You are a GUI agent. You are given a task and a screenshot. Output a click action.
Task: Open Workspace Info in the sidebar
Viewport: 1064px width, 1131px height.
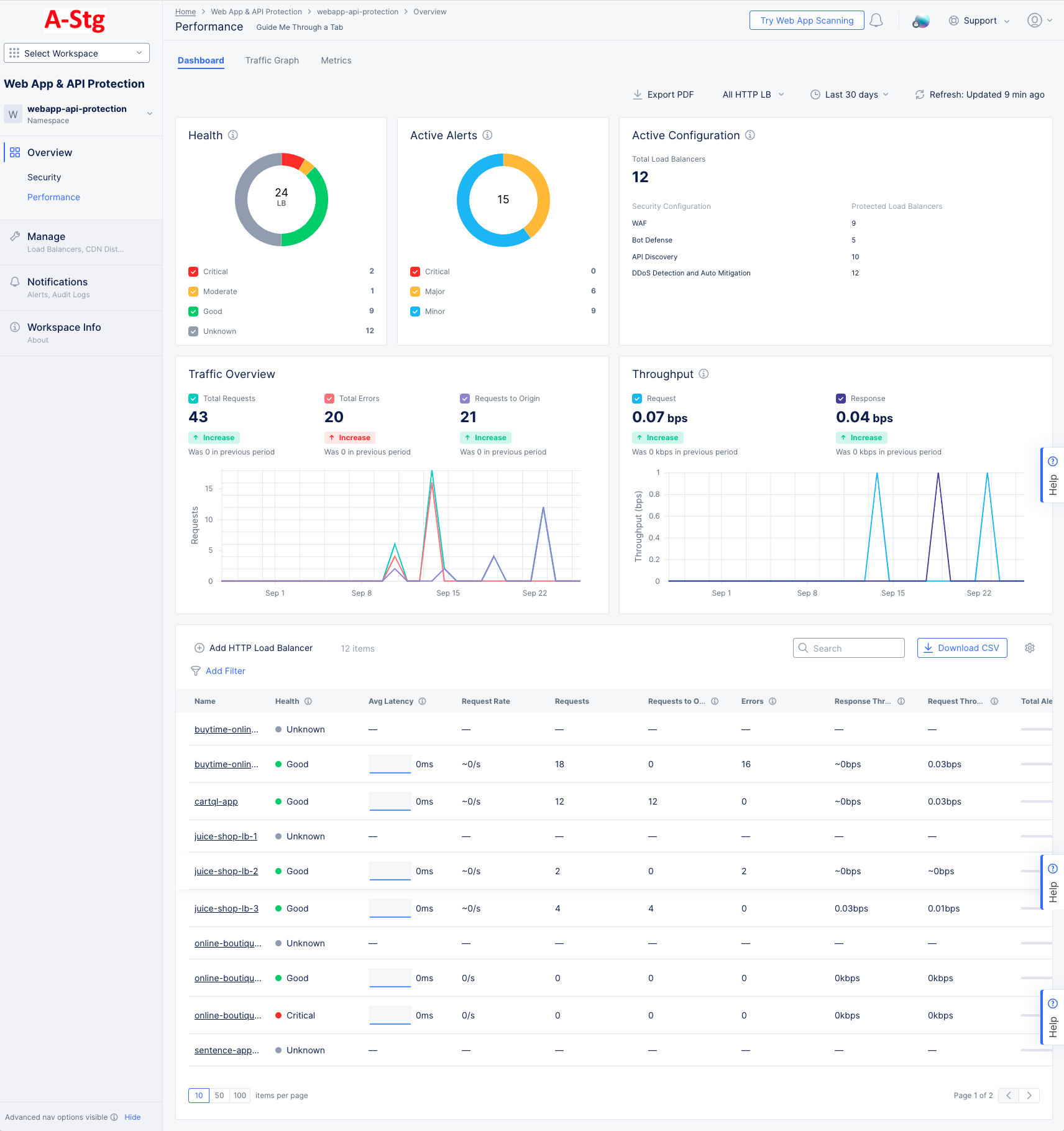(x=64, y=327)
